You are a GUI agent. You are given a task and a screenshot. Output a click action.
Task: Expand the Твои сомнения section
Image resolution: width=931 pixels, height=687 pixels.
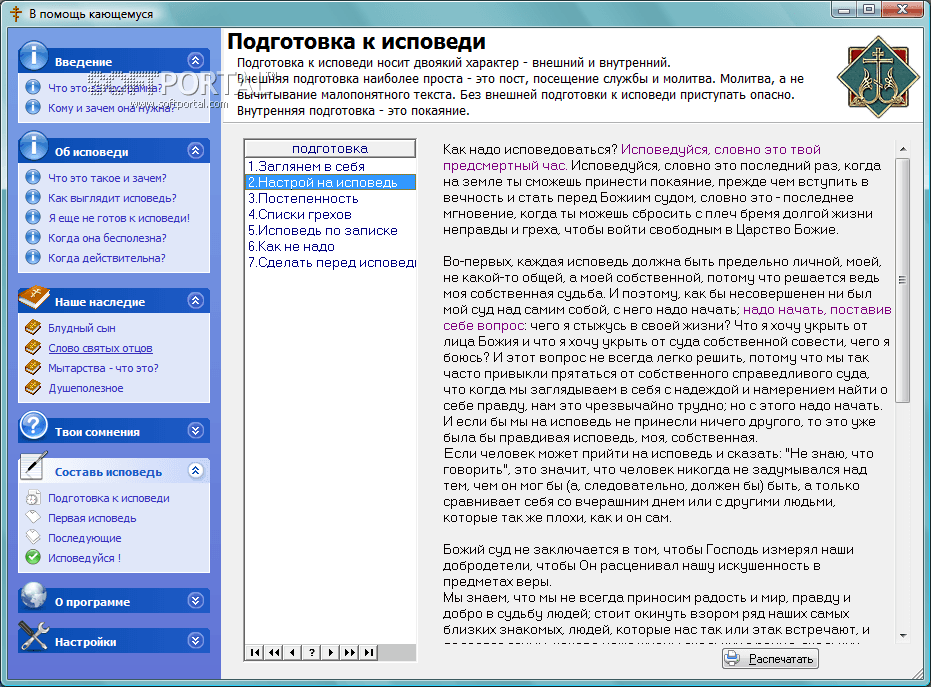click(x=195, y=431)
